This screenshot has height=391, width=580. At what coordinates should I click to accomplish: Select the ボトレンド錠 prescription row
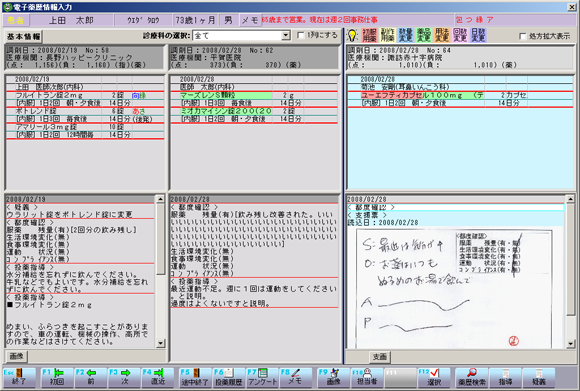pos(85,111)
